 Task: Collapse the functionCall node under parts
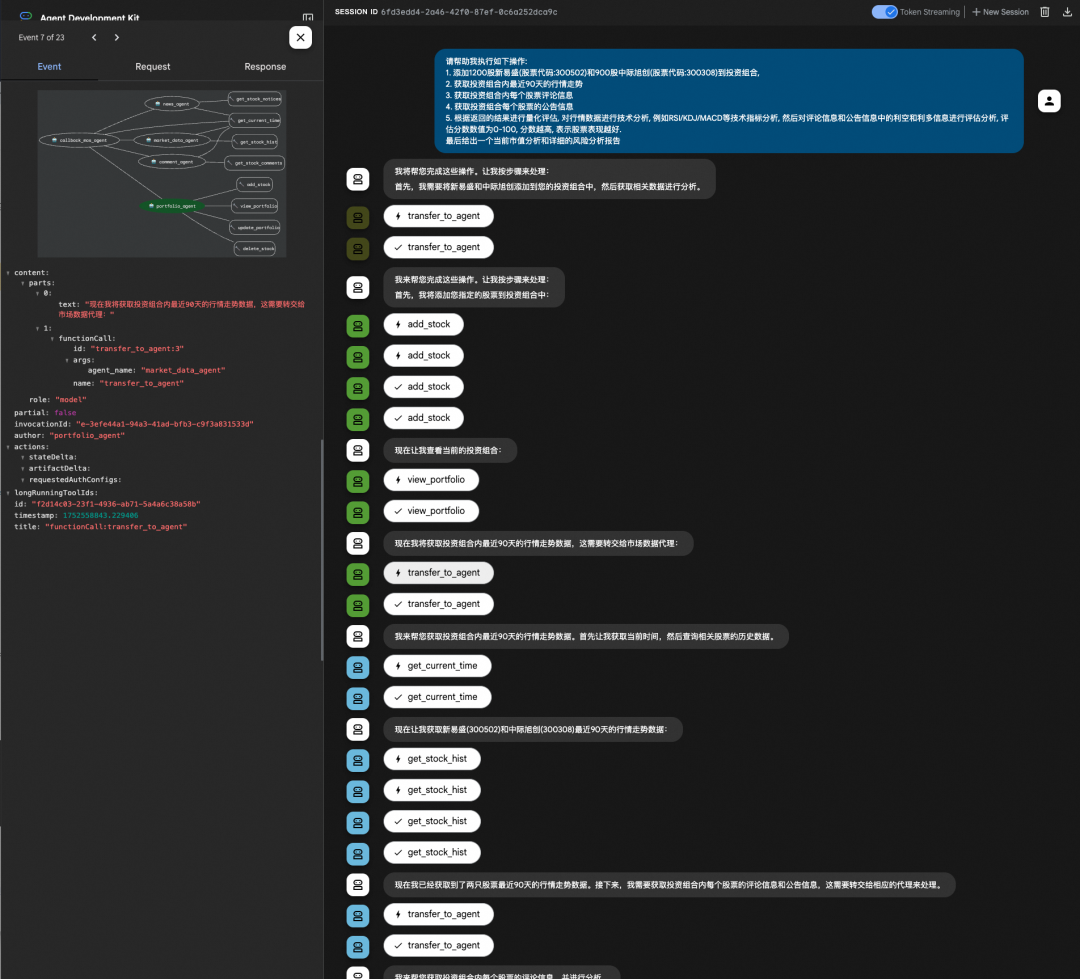coord(52,338)
